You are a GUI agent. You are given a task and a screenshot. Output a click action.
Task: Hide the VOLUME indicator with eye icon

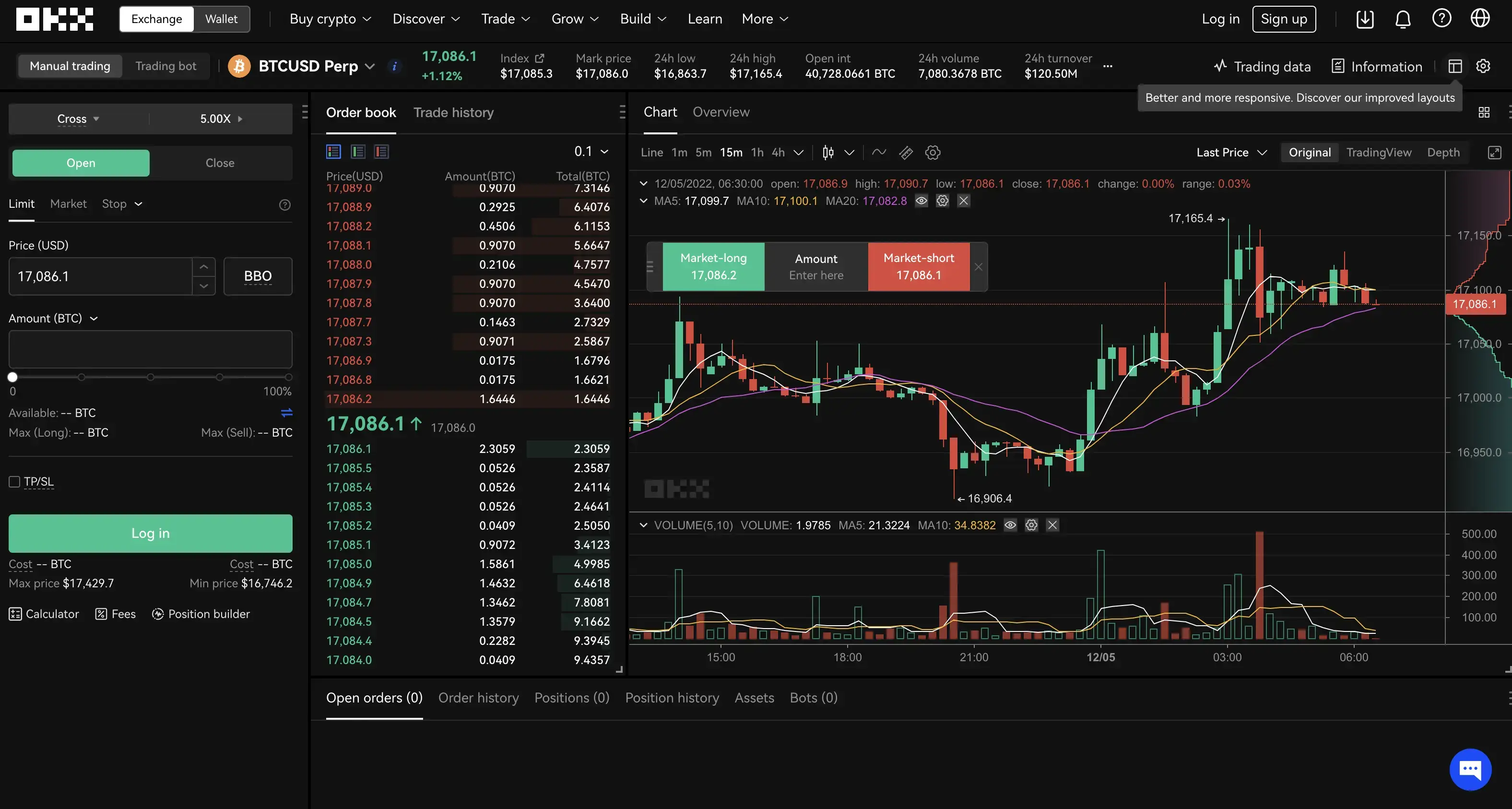(x=1010, y=525)
